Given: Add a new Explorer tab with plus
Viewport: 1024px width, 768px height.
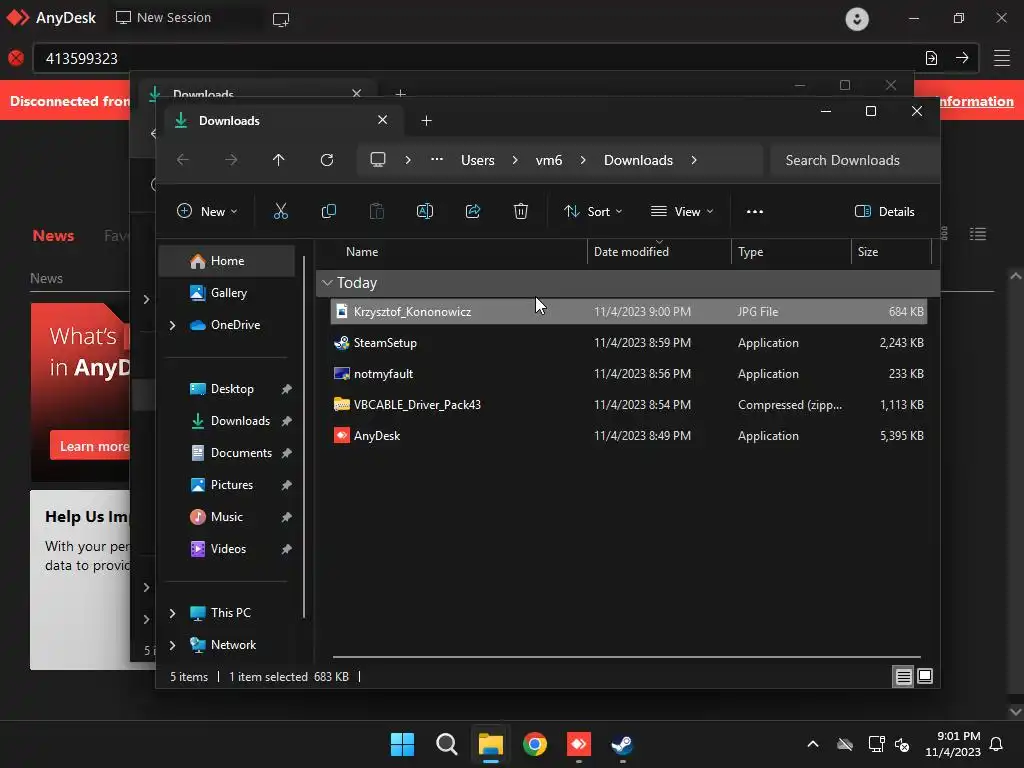Looking at the screenshot, I should coord(426,121).
